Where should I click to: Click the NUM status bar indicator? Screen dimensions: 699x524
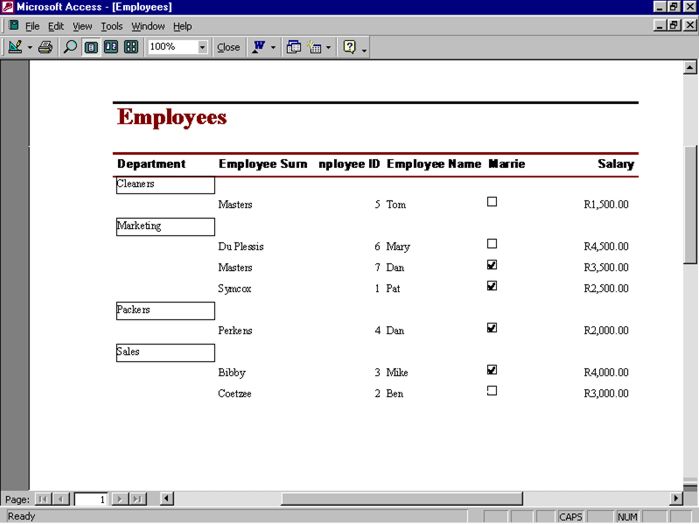tap(627, 517)
